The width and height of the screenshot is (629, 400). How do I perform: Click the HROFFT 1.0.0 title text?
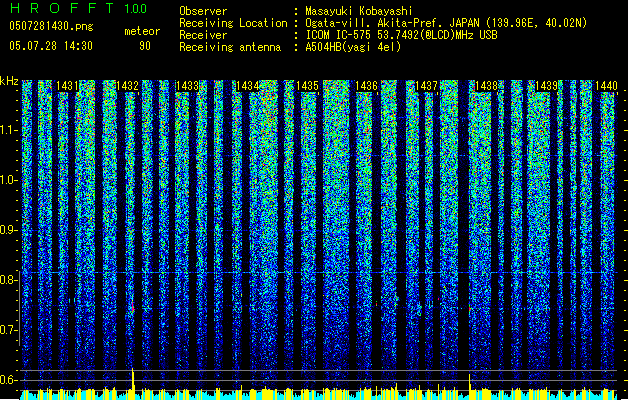(x=78, y=8)
